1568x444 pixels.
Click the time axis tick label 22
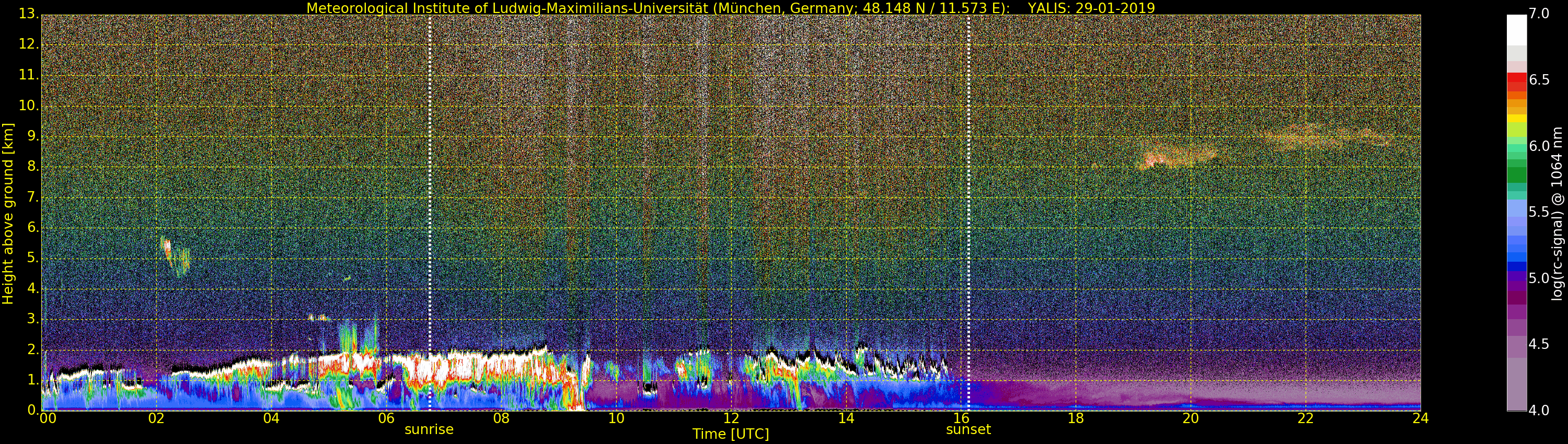click(x=1306, y=418)
